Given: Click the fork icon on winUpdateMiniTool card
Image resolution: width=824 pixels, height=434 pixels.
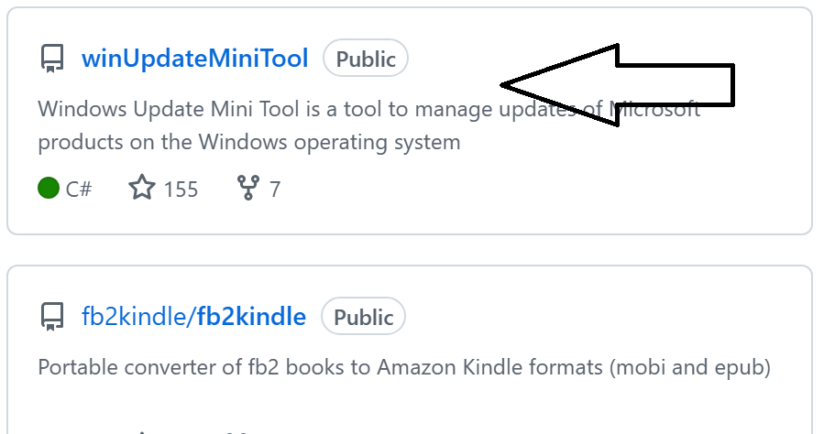Looking at the screenshot, I should tap(247, 188).
